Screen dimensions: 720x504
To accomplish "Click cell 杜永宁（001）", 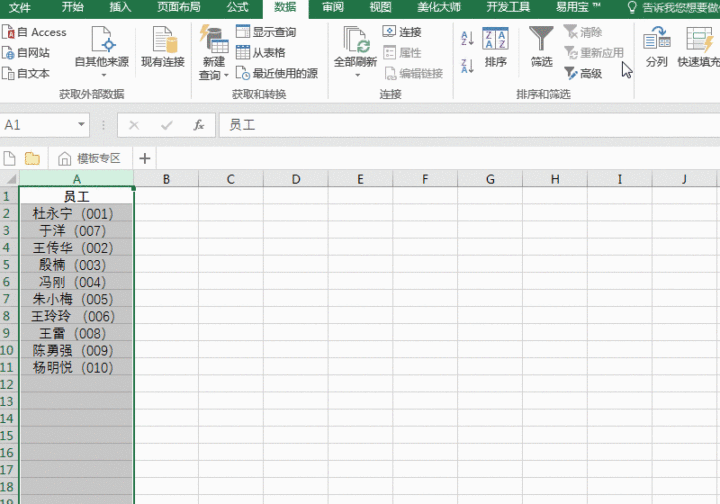I will click(77, 213).
